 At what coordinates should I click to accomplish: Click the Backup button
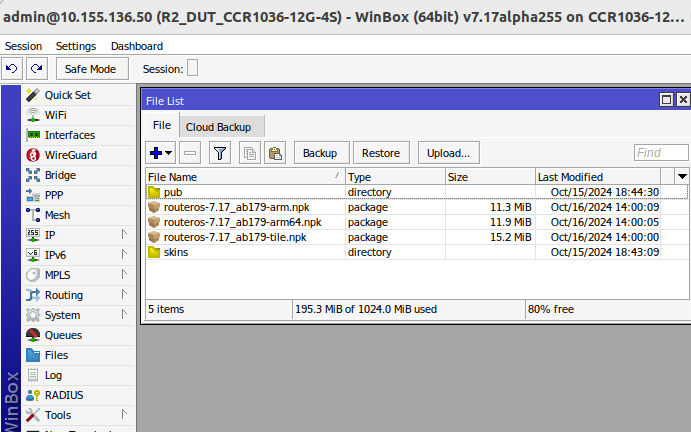320,153
